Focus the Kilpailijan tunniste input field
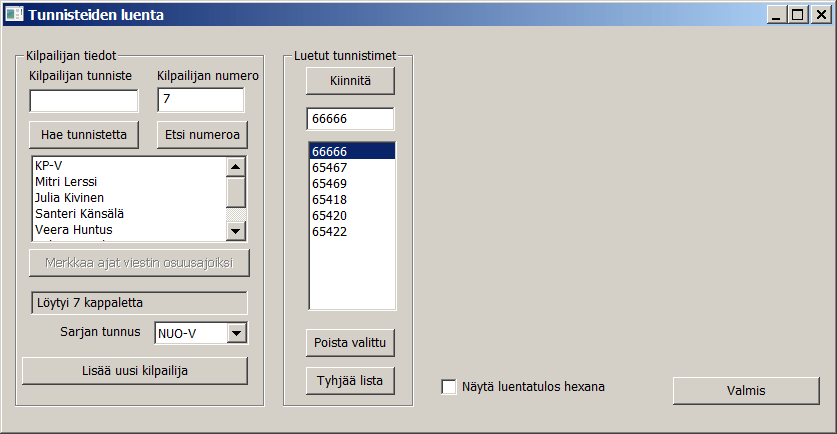 tap(84, 101)
